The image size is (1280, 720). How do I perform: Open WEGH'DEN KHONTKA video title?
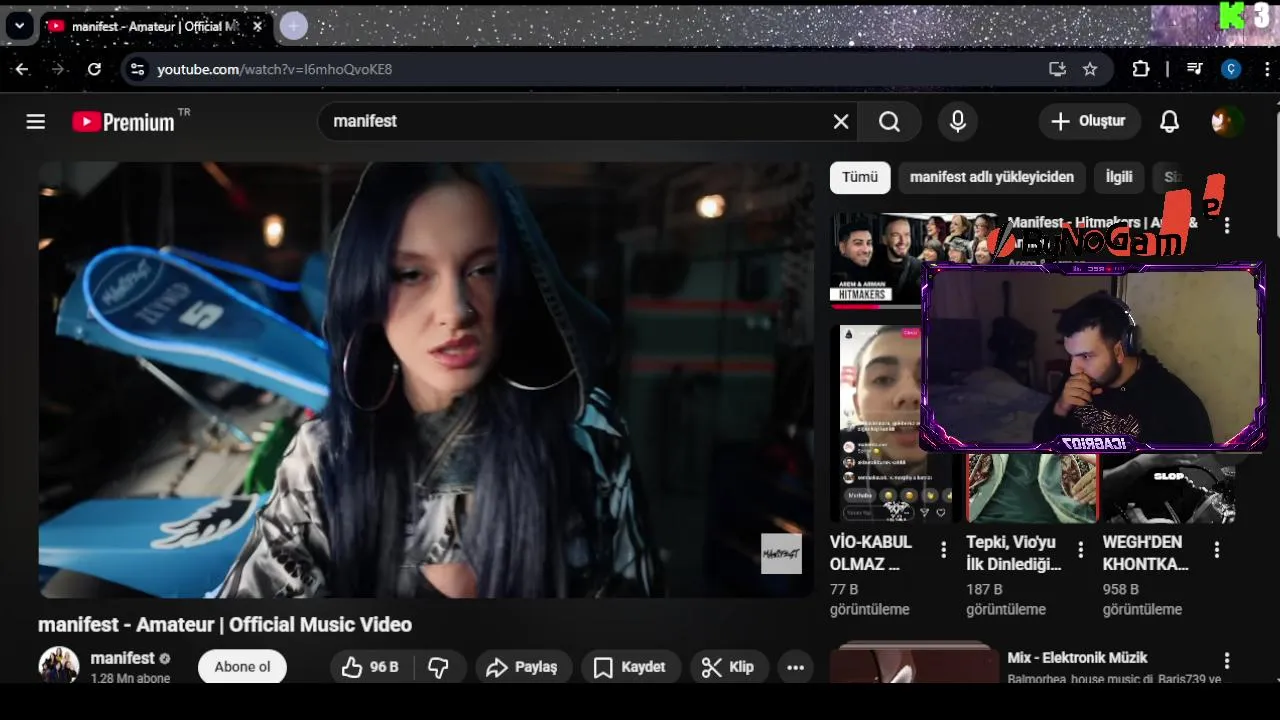(x=1145, y=553)
